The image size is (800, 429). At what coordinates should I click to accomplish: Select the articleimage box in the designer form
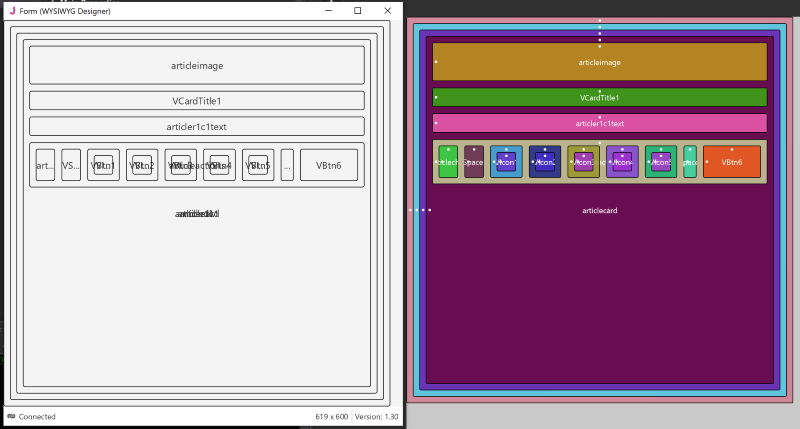197,65
